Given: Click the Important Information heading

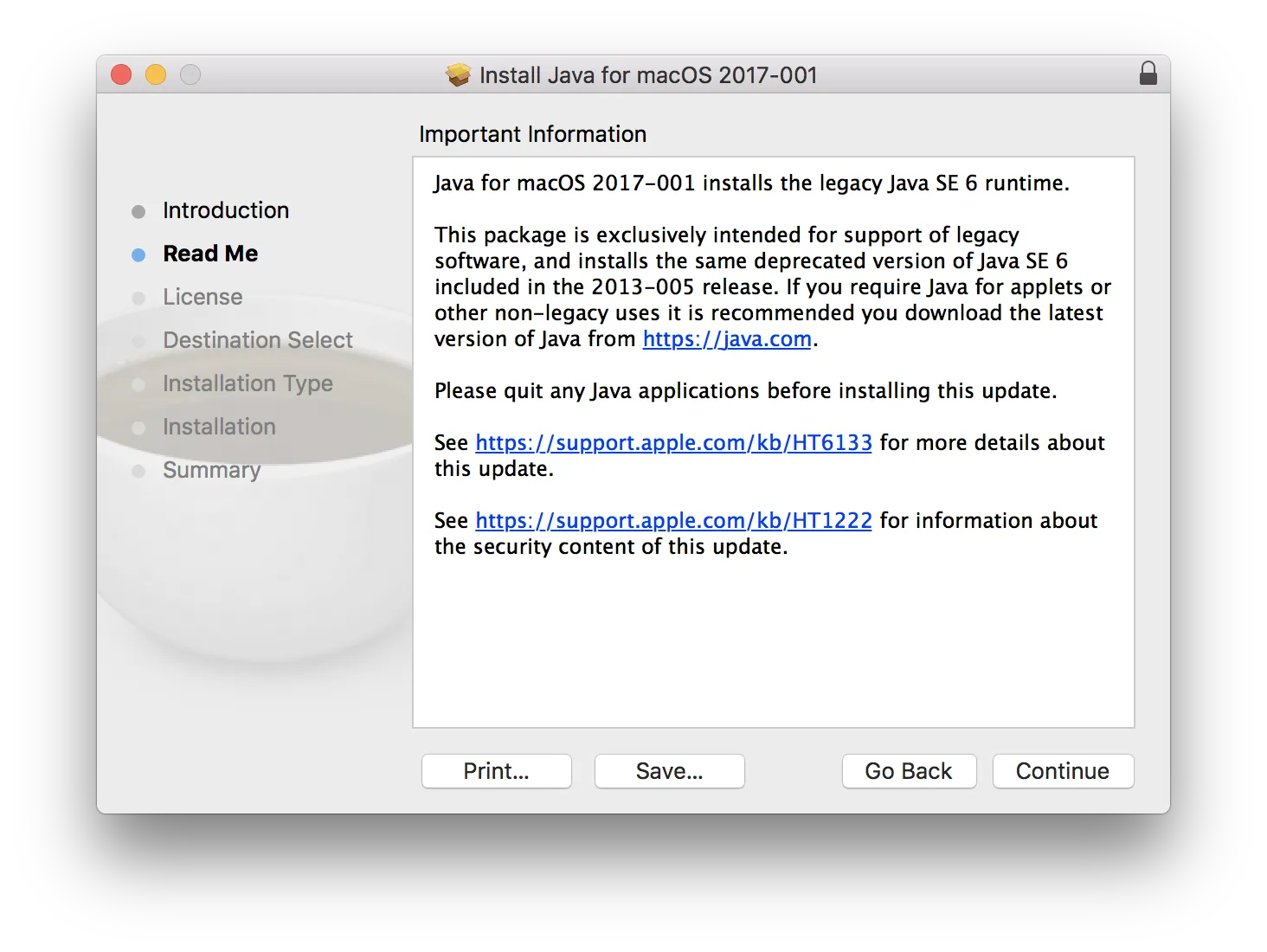Looking at the screenshot, I should tap(533, 134).
